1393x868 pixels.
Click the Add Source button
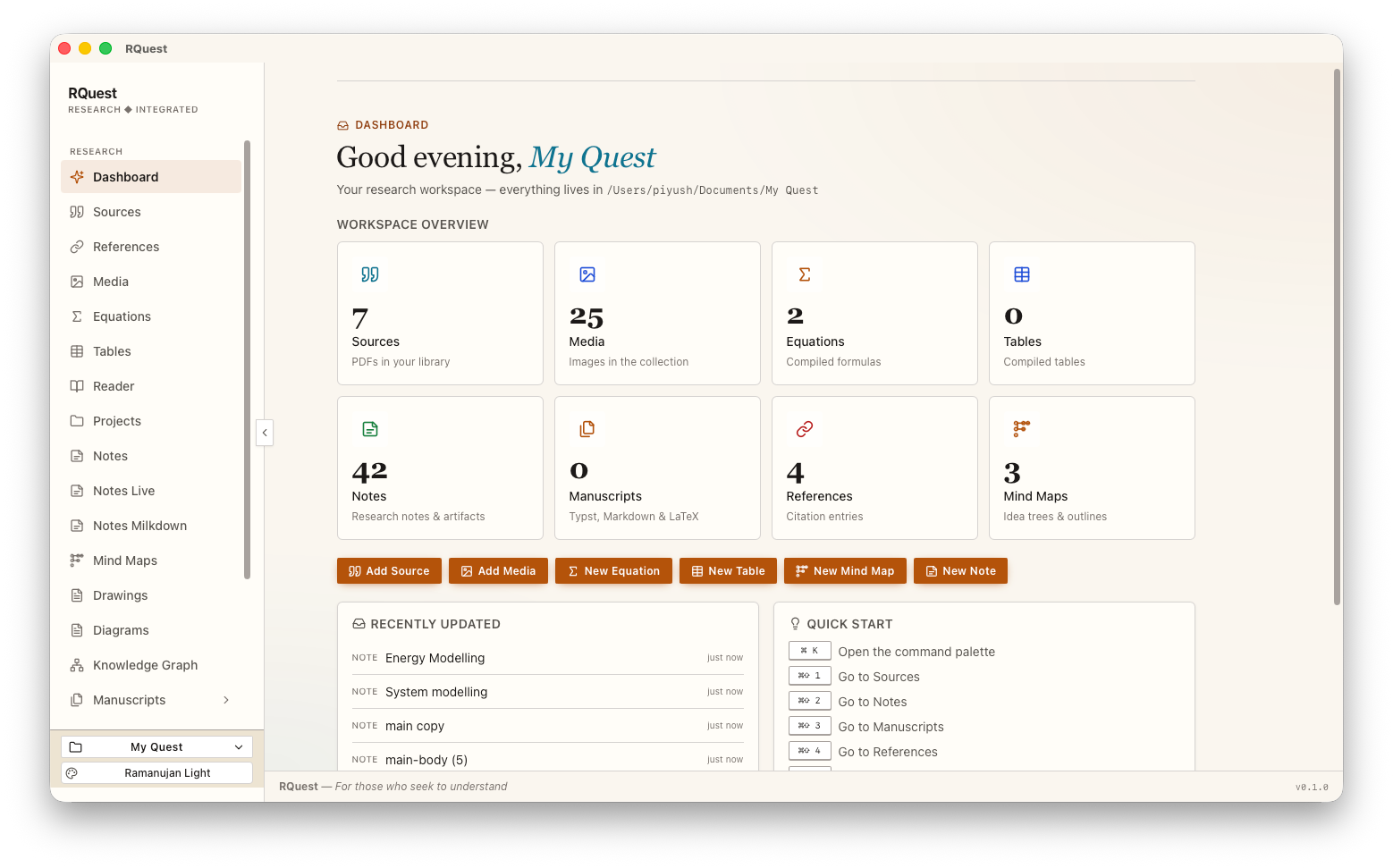coord(389,571)
